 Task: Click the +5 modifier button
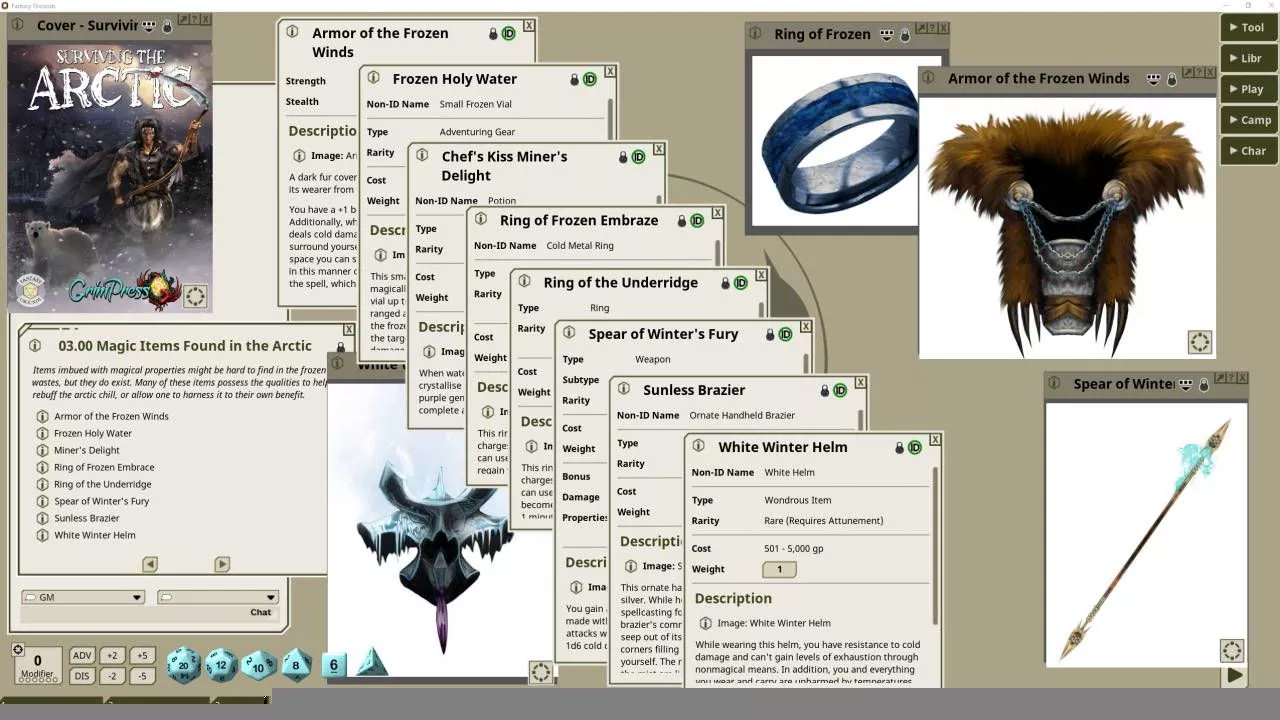[142, 656]
